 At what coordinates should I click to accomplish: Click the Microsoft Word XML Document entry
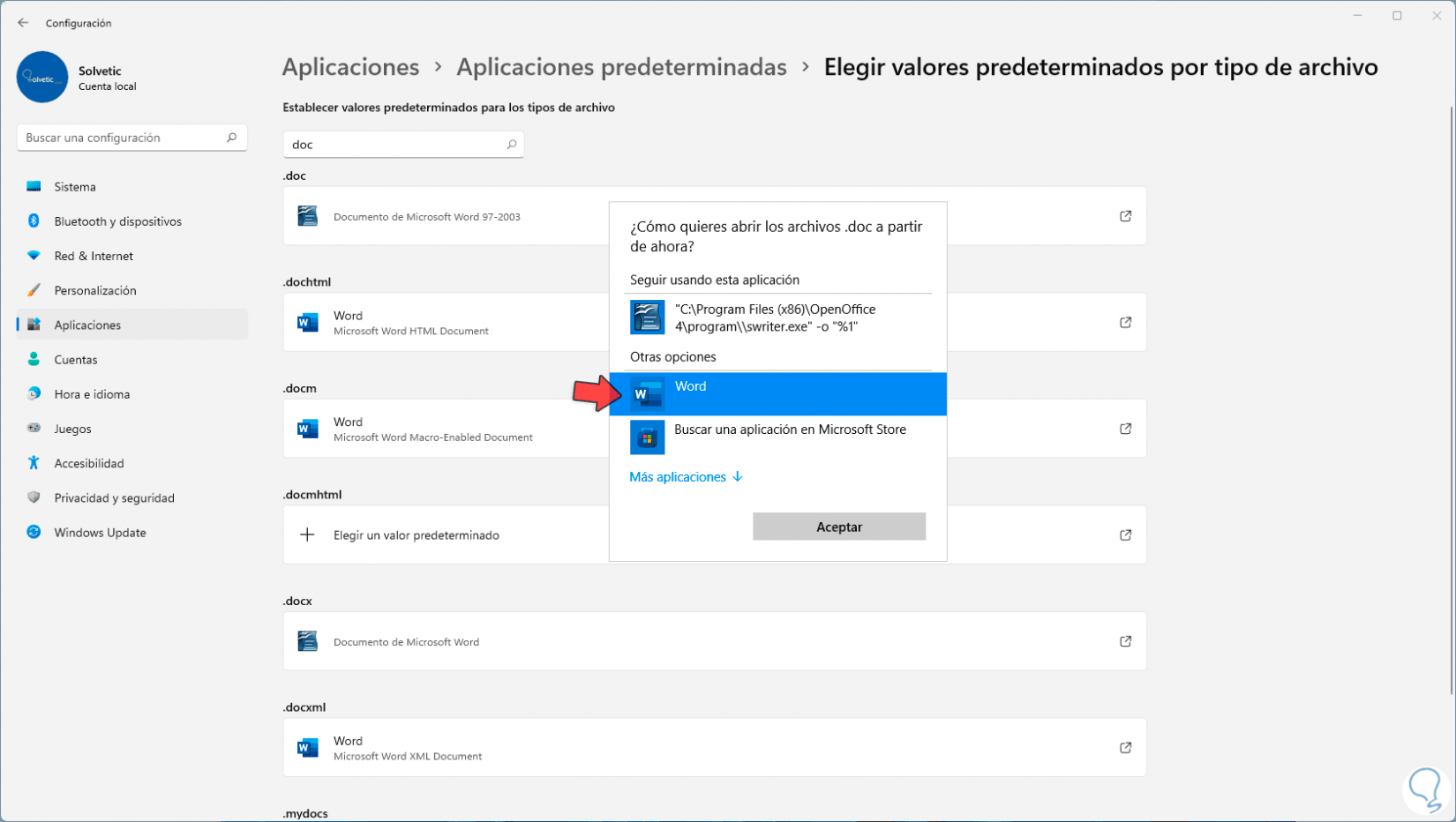[x=715, y=748]
